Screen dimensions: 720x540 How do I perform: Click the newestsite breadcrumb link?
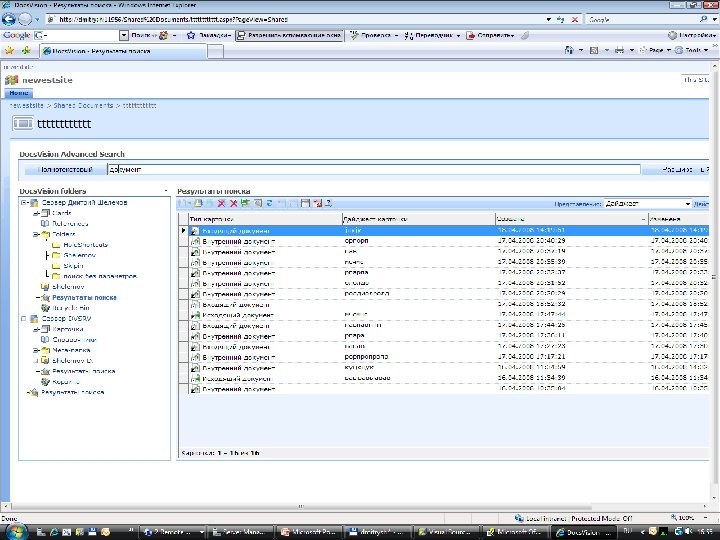tap(27, 105)
